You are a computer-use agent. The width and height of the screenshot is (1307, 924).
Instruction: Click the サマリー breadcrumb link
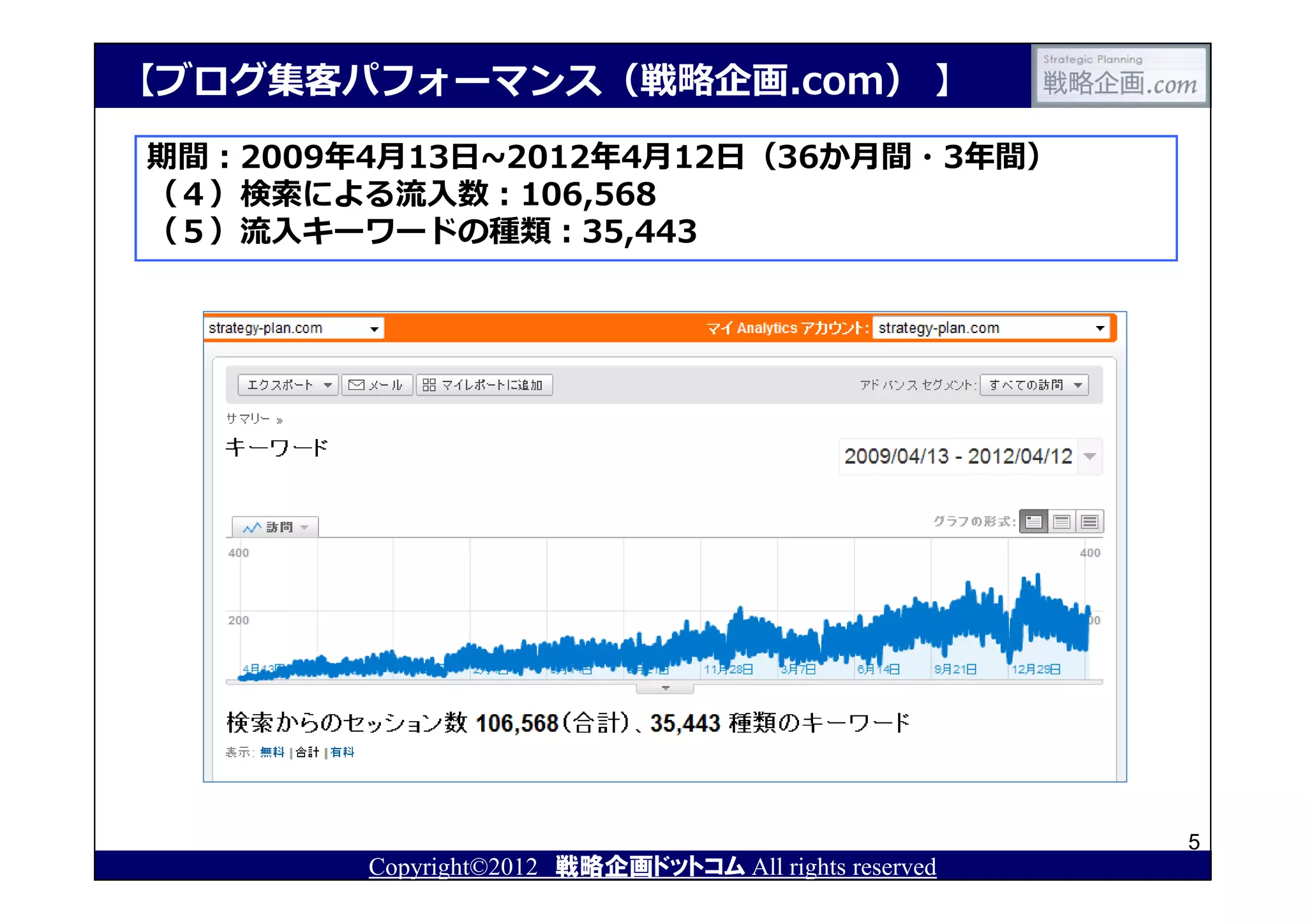coord(248,419)
